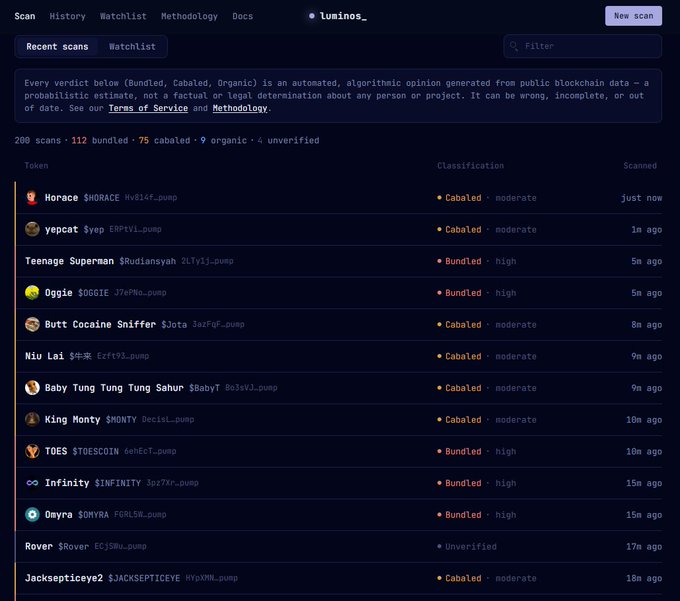
Task: Click the Horace token avatar icon
Action: 32,197
